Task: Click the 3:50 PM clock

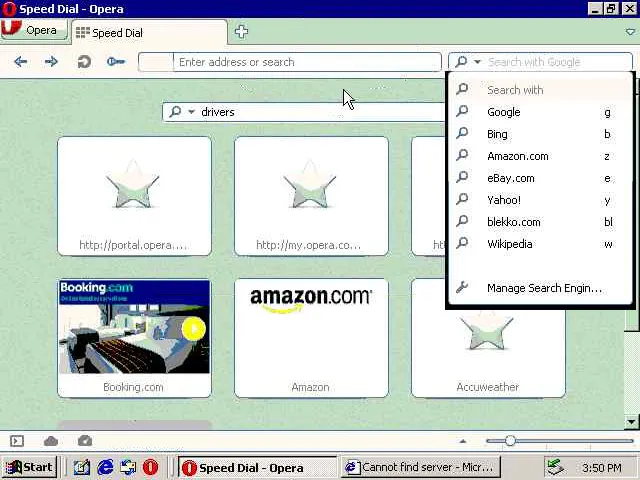Action: pyautogui.click(x=602, y=468)
